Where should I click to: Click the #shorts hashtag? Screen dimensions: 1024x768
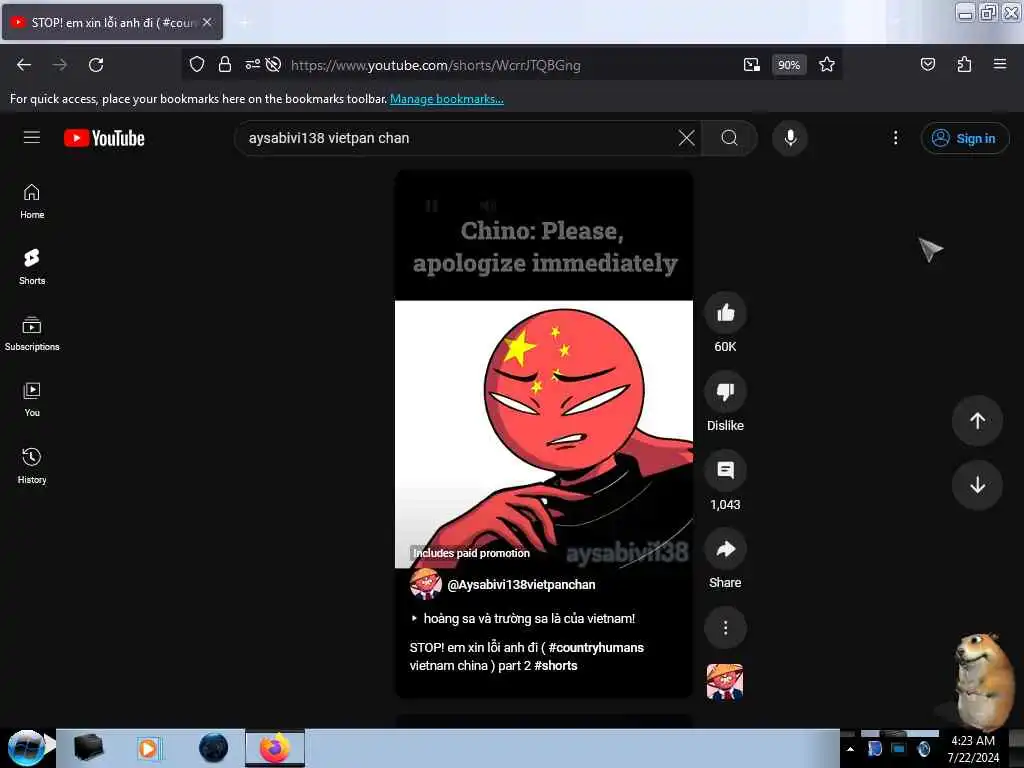556,665
